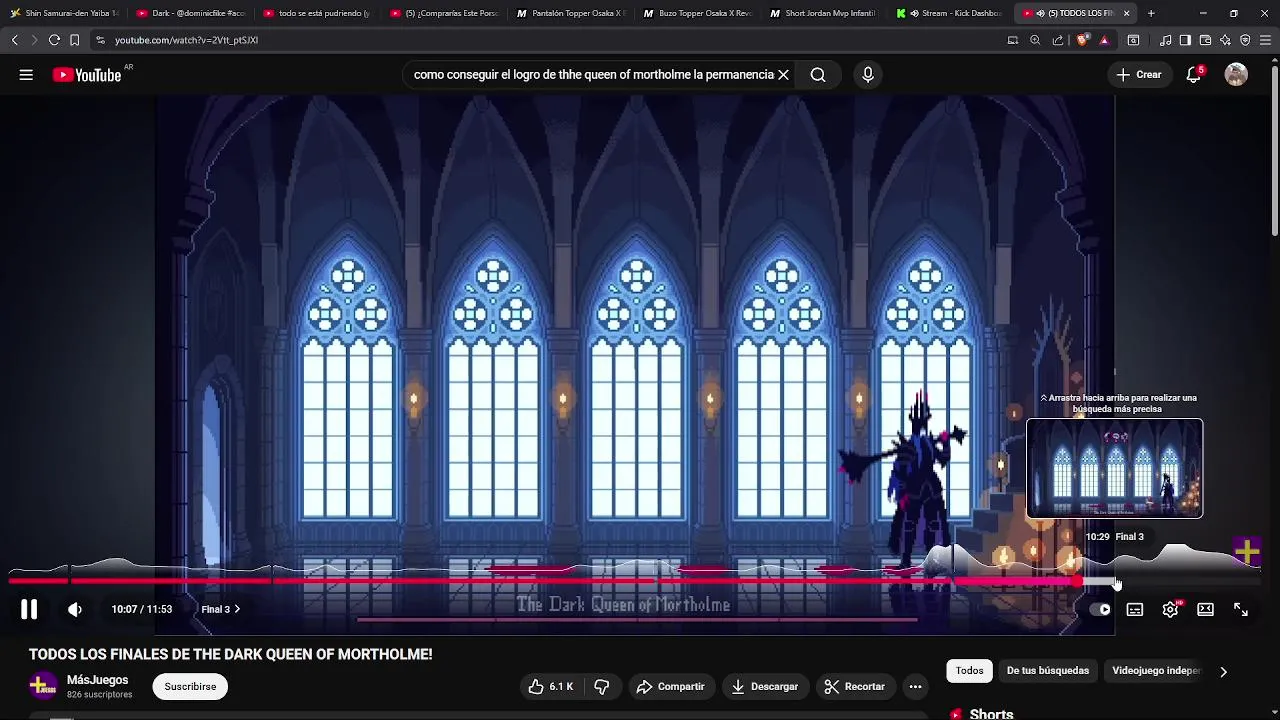The height and width of the screenshot is (720, 1280).
Task: Open the browser main menu
Action: [1266, 40]
